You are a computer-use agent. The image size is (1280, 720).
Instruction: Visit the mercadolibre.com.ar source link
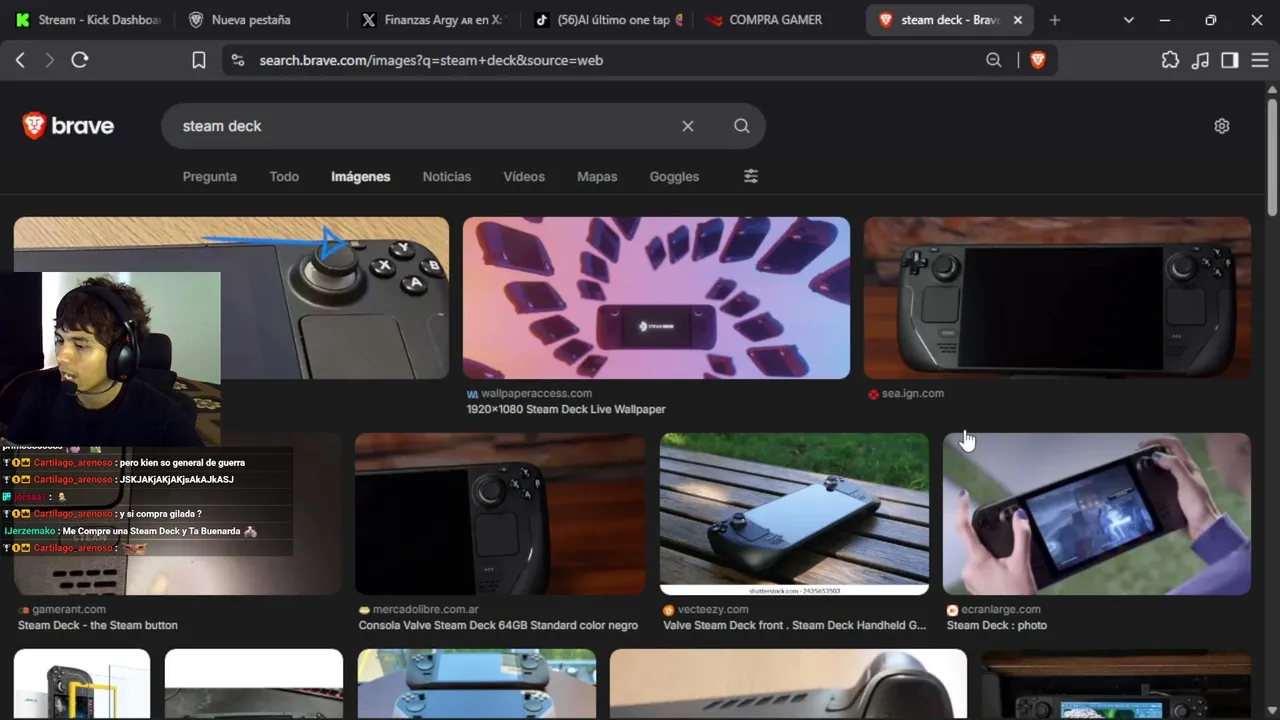[425, 609]
